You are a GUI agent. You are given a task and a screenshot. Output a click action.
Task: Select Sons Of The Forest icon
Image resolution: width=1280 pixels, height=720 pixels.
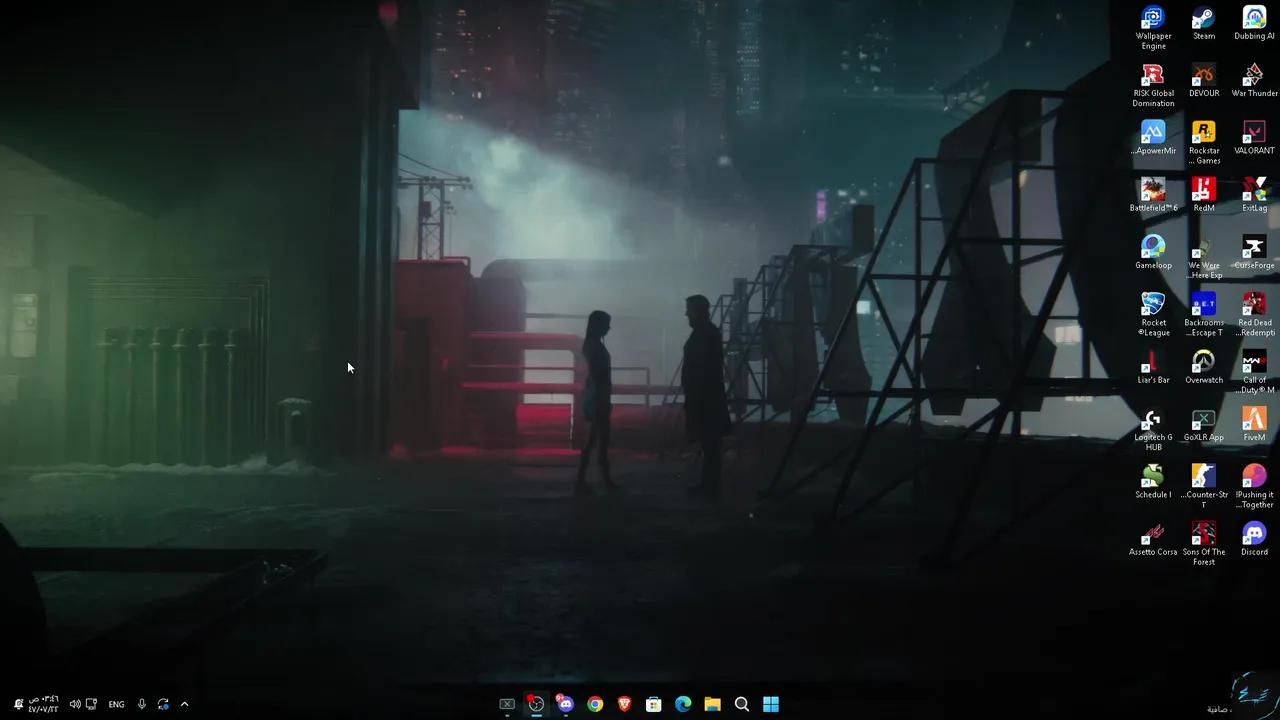click(1204, 543)
